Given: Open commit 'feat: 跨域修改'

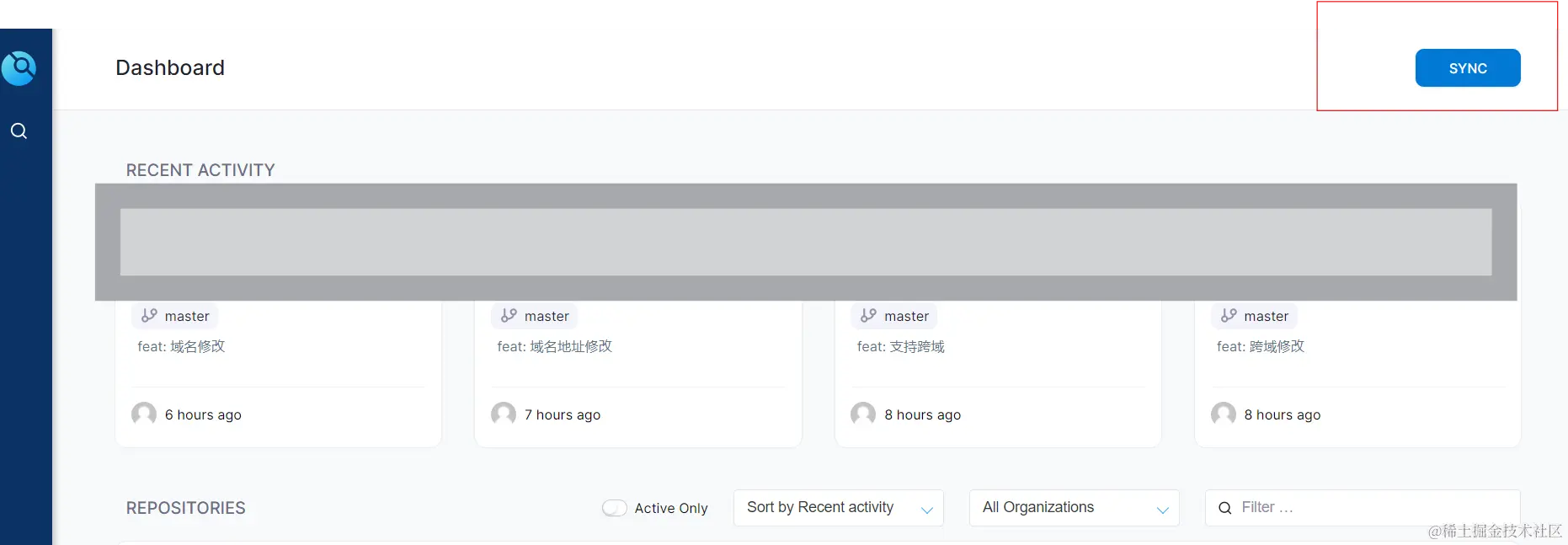Looking at the screenshot, I should tap(1261, 346).
